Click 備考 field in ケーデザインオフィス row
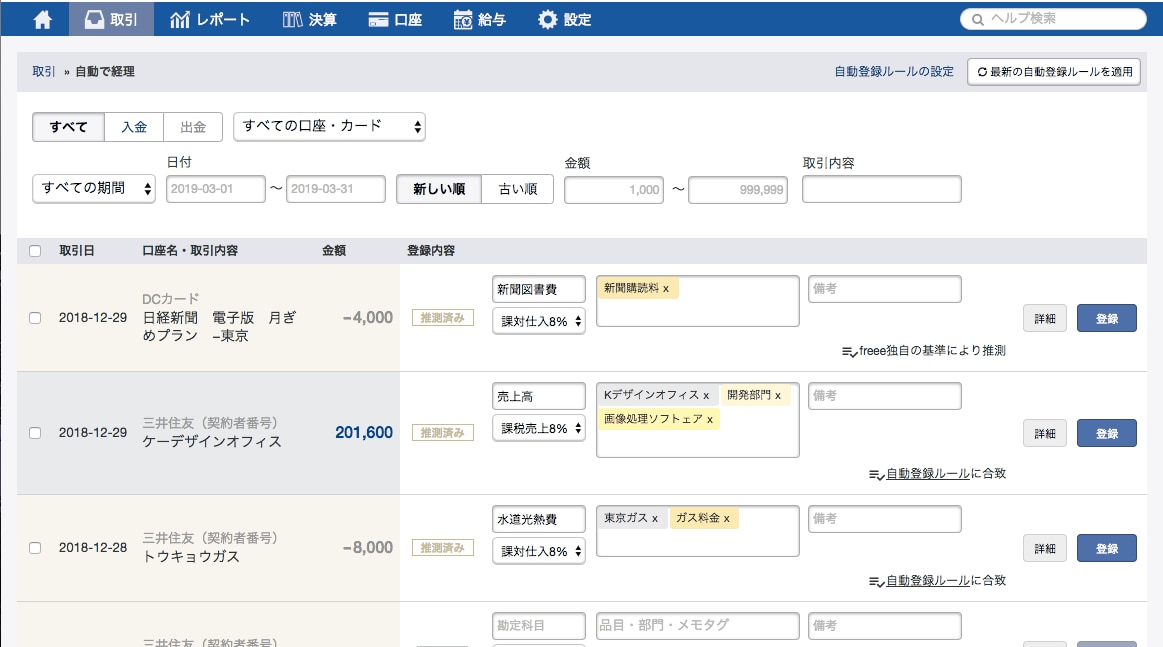The image size is (1163, 647). pos(885,395)
